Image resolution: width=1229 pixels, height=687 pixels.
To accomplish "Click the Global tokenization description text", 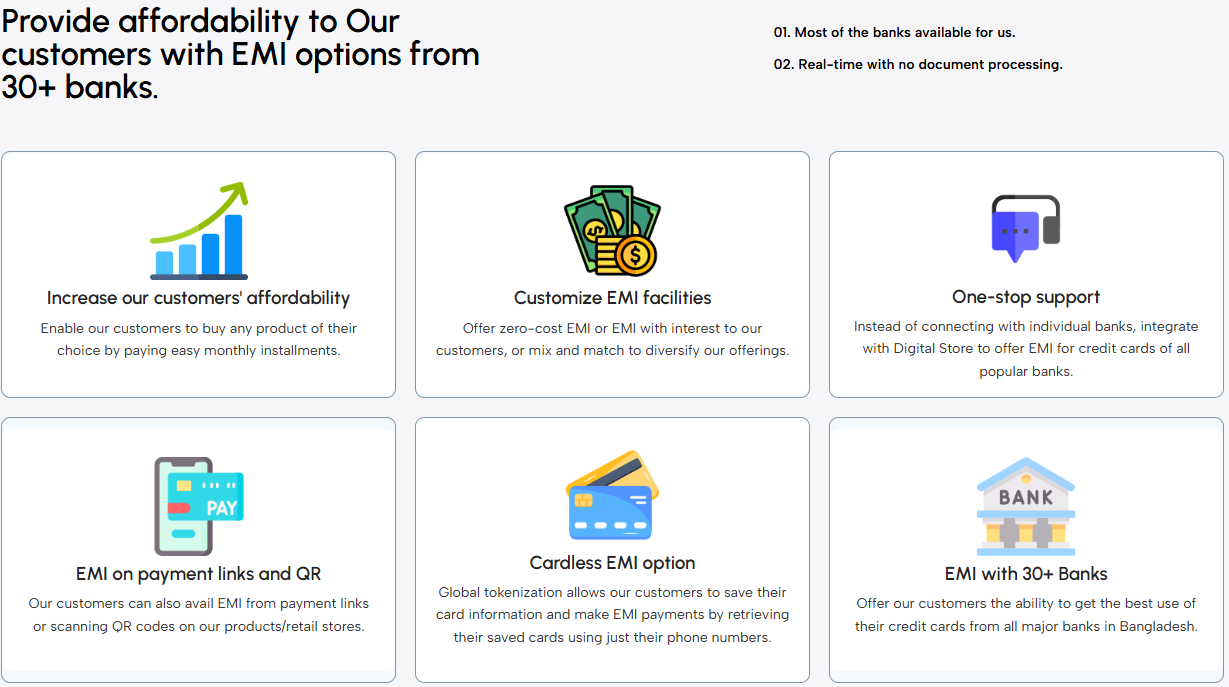I will click(613, 615).
